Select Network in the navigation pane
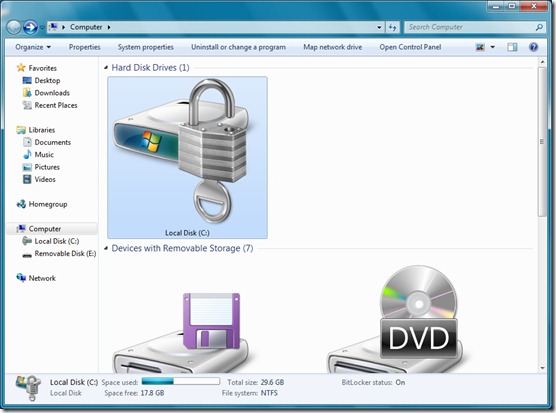 tap(42, 278)
